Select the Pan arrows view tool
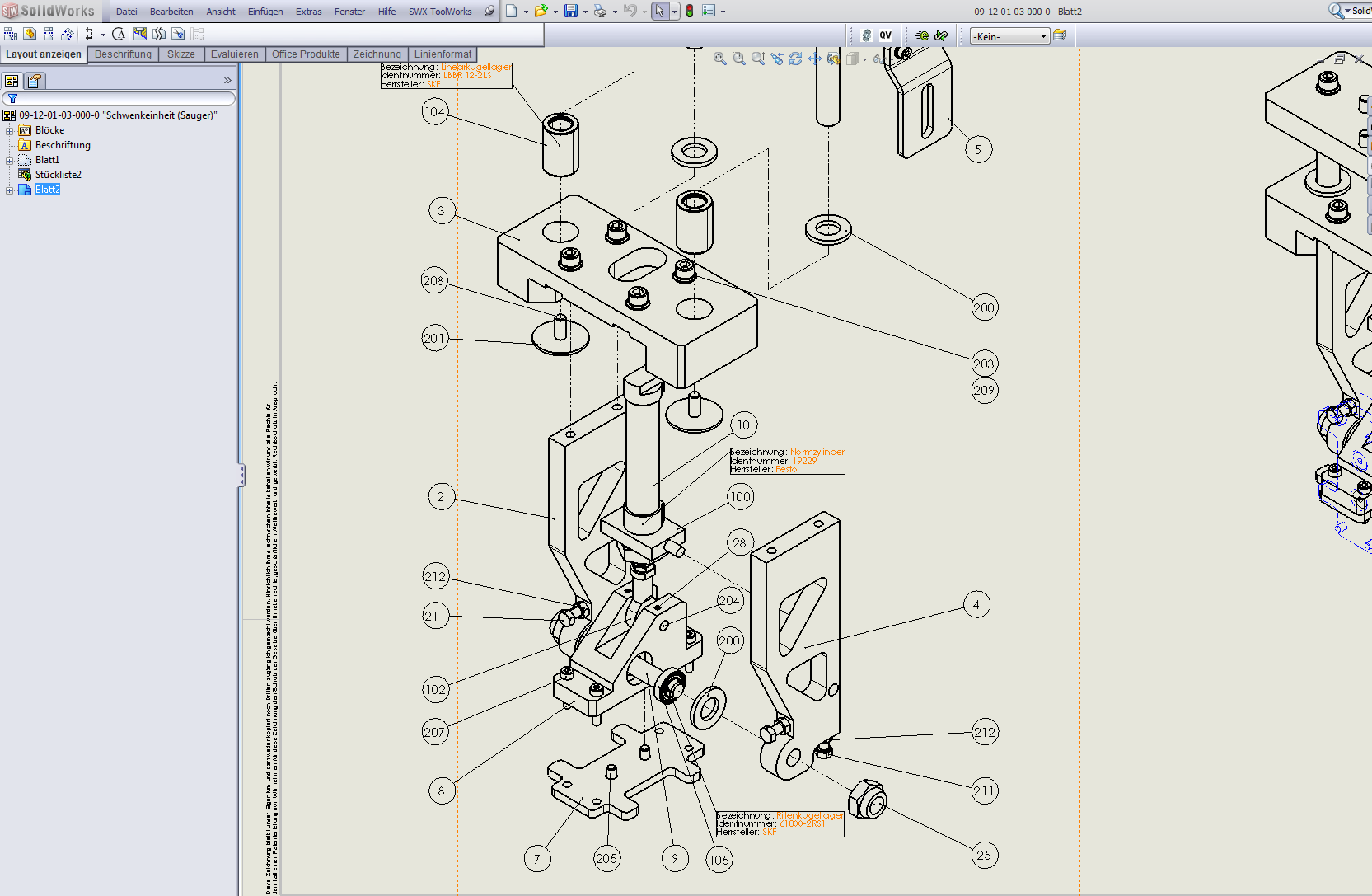Image resolution: width=1372 pixels, height=896 pixels. (x=815, y=59)
